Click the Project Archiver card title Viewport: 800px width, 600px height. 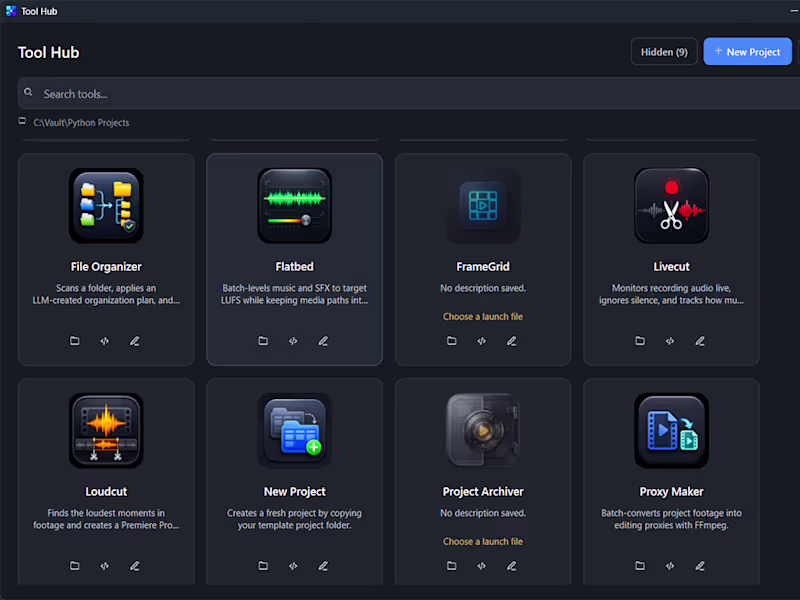coord(483,492)
